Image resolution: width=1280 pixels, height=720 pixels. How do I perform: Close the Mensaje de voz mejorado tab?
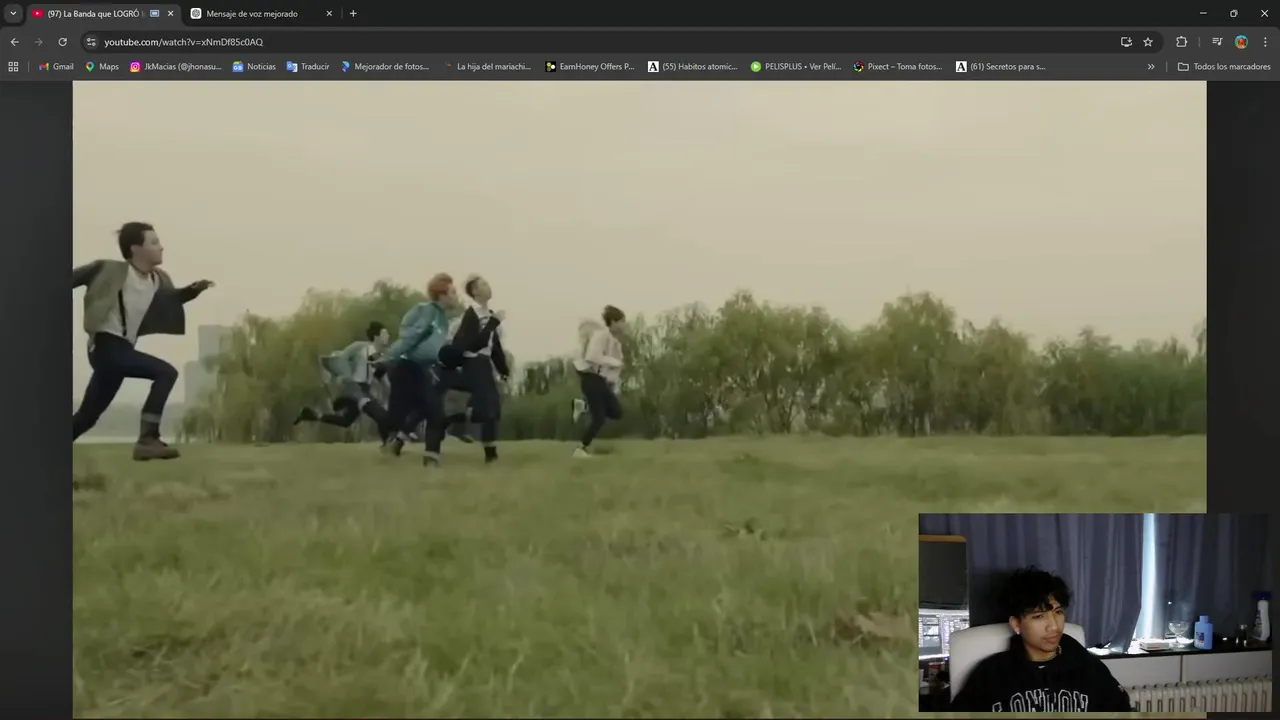click(329, 14)
